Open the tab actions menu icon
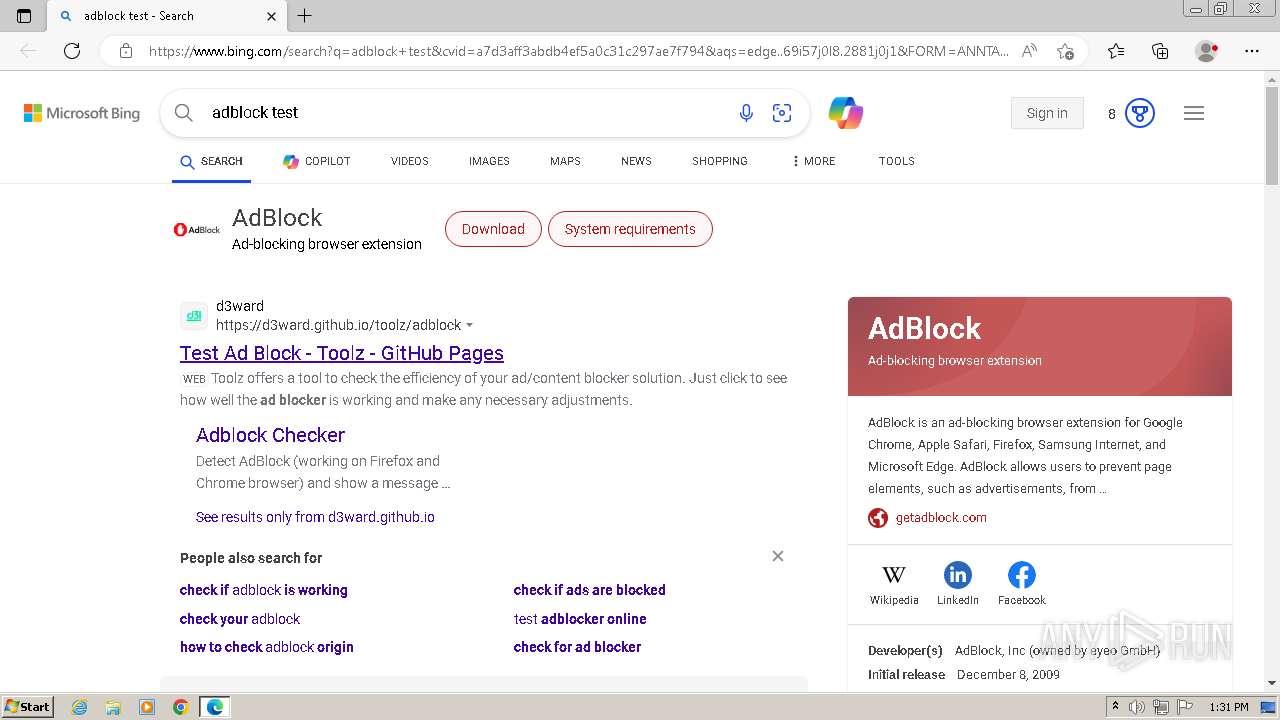The image size is (1280, 720). [x=24, y=16]
